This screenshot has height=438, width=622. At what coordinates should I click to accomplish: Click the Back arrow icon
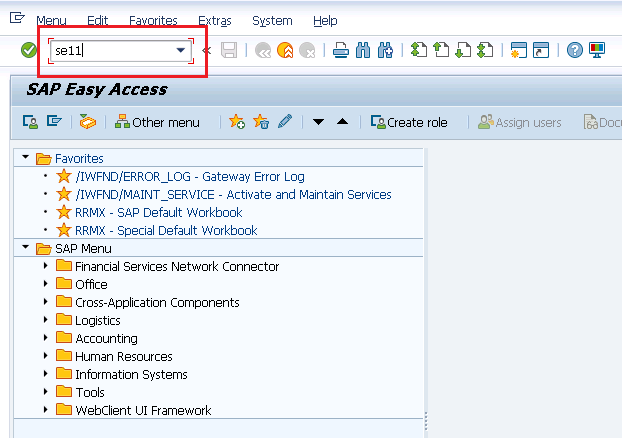coord(263,50)
